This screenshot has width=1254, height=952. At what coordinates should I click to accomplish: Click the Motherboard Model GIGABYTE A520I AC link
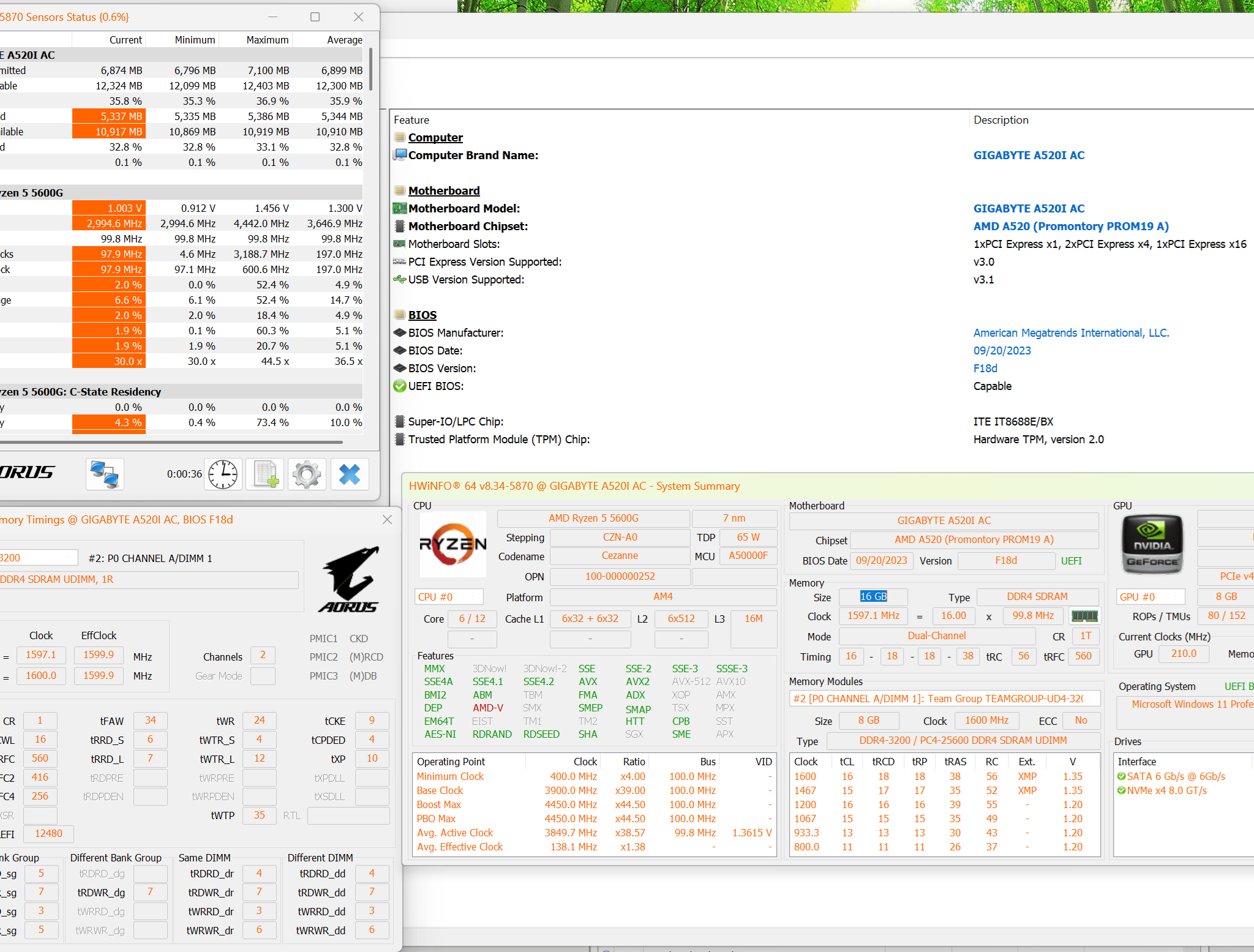point(1029,209)
